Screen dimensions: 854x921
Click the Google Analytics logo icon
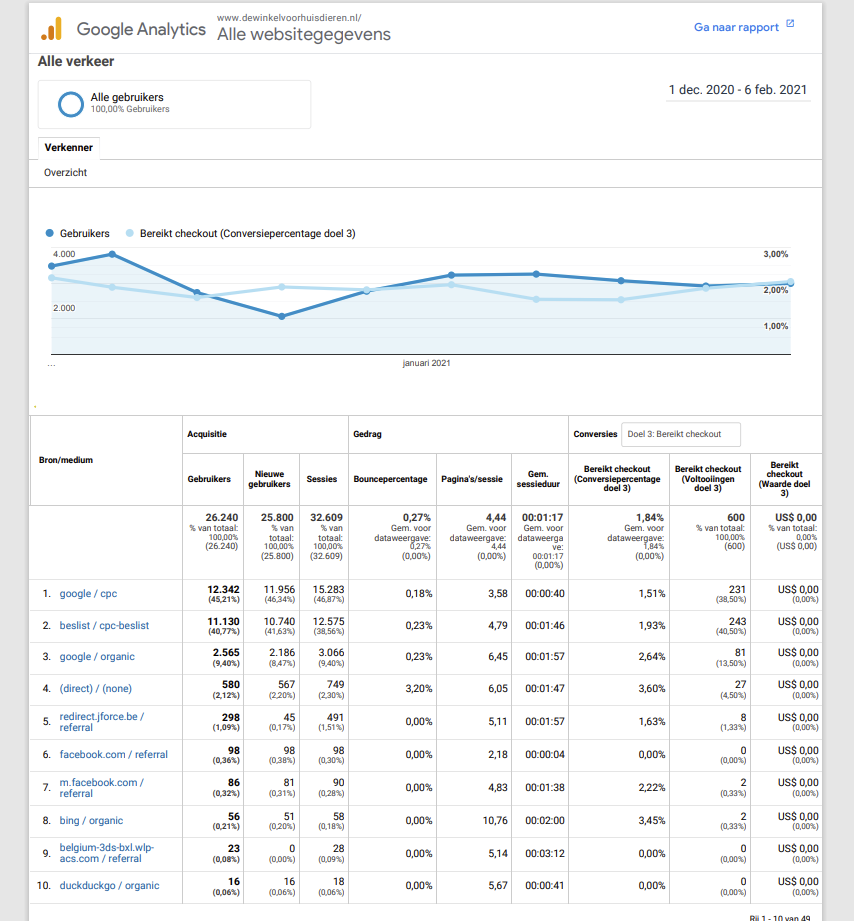click(52, 29)
